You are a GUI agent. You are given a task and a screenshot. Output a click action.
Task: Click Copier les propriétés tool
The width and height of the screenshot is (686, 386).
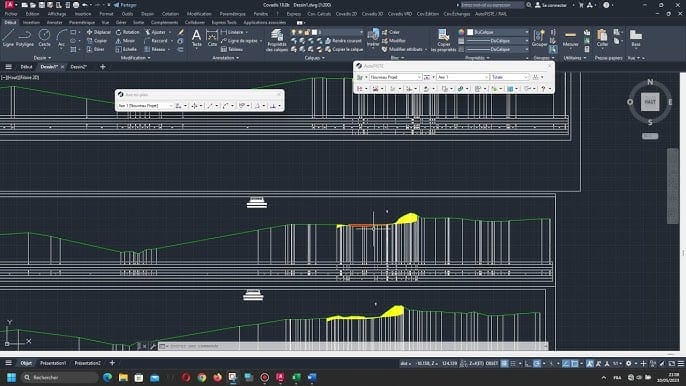coord(443,40)
